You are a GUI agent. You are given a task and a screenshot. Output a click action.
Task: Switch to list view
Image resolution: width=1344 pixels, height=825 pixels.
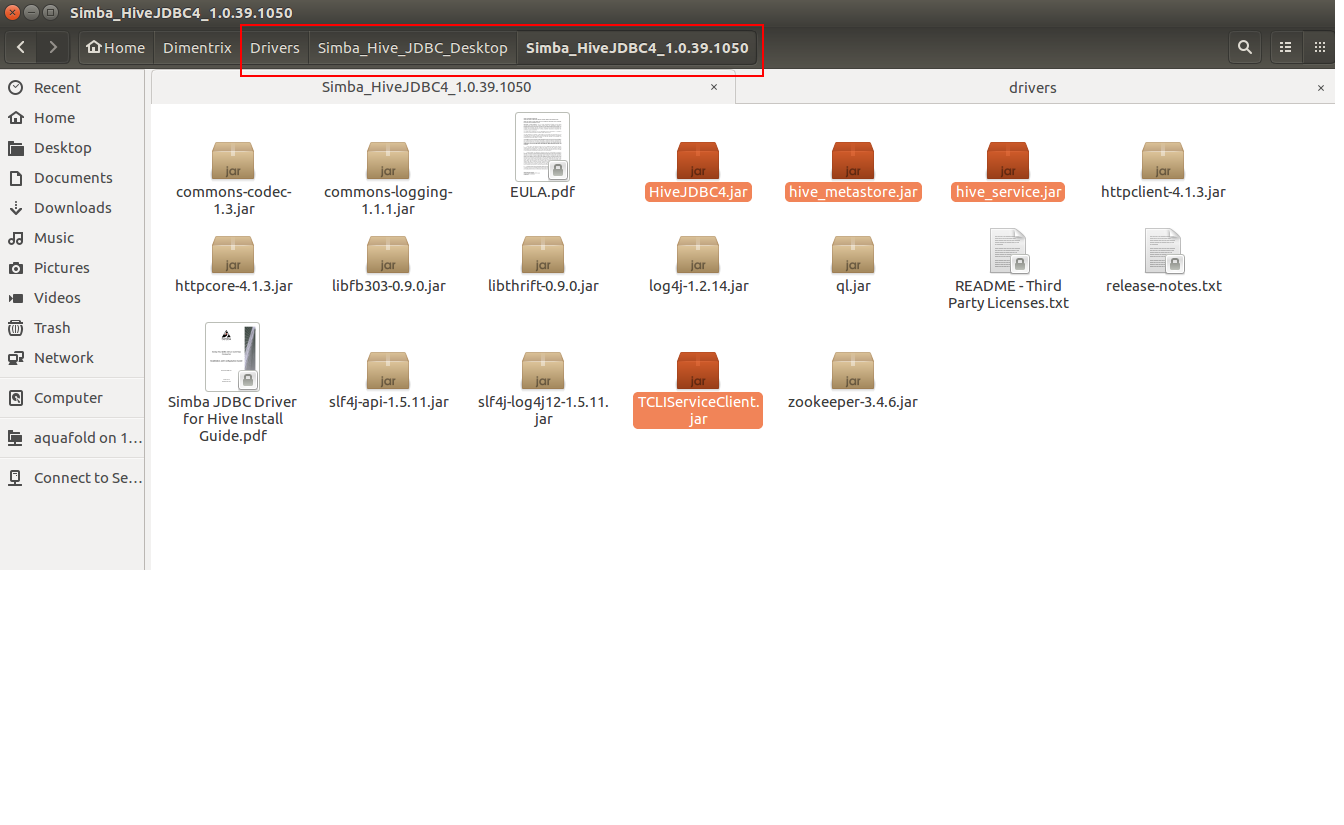click(1286, 47)
